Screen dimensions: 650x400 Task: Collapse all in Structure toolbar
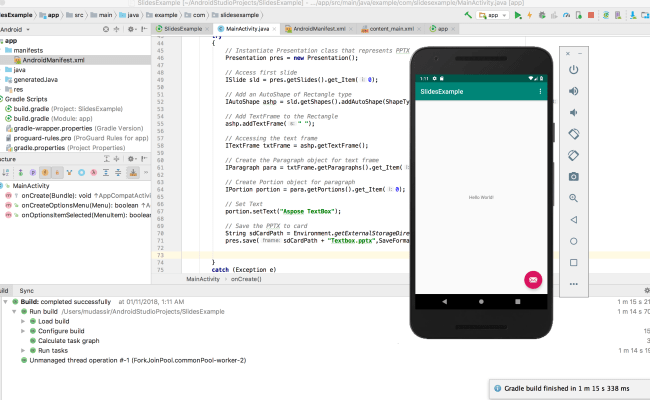point(118,172)
